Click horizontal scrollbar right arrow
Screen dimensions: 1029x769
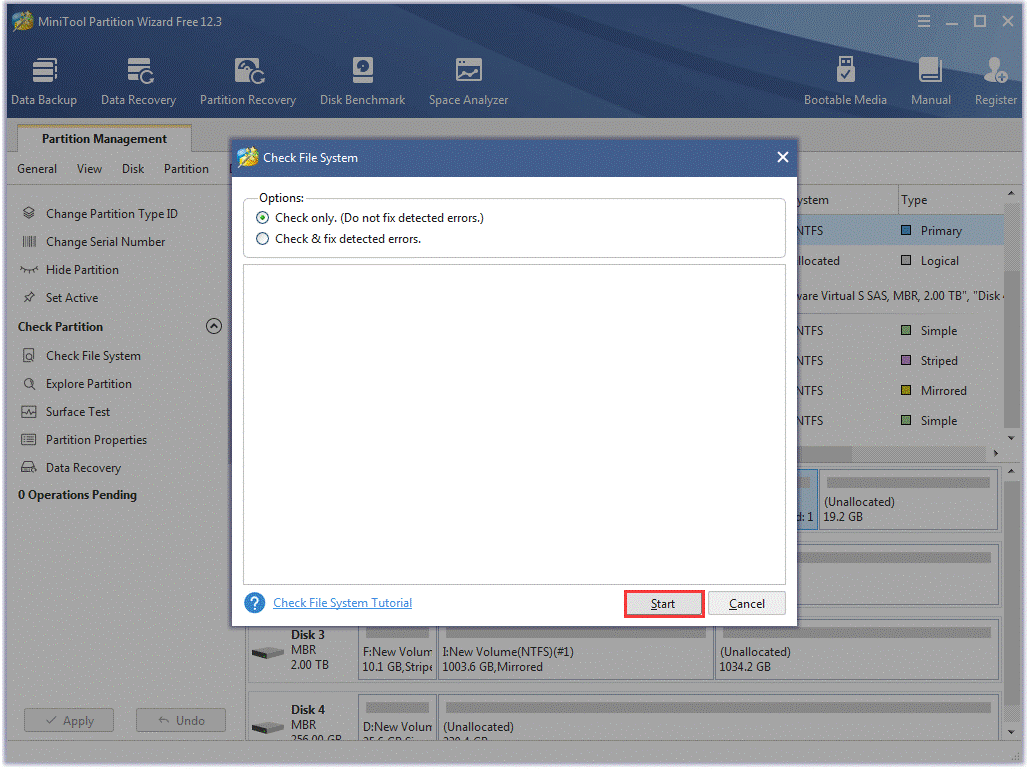[996, 453]
